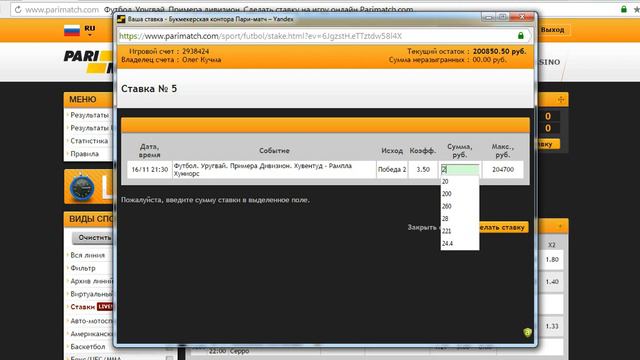The width and height of the screenshot is (640, 360).
Task: Select suggestion 200 from autocomplete list
Action: 460,194
